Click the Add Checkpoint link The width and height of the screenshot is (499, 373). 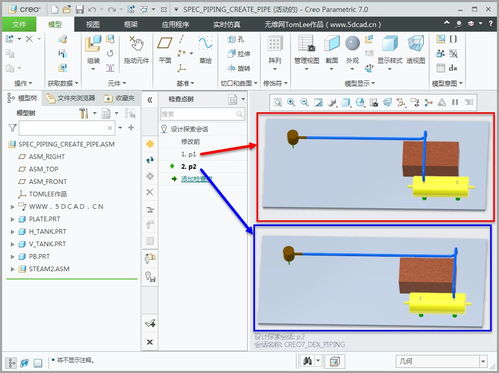click(196, 179)
